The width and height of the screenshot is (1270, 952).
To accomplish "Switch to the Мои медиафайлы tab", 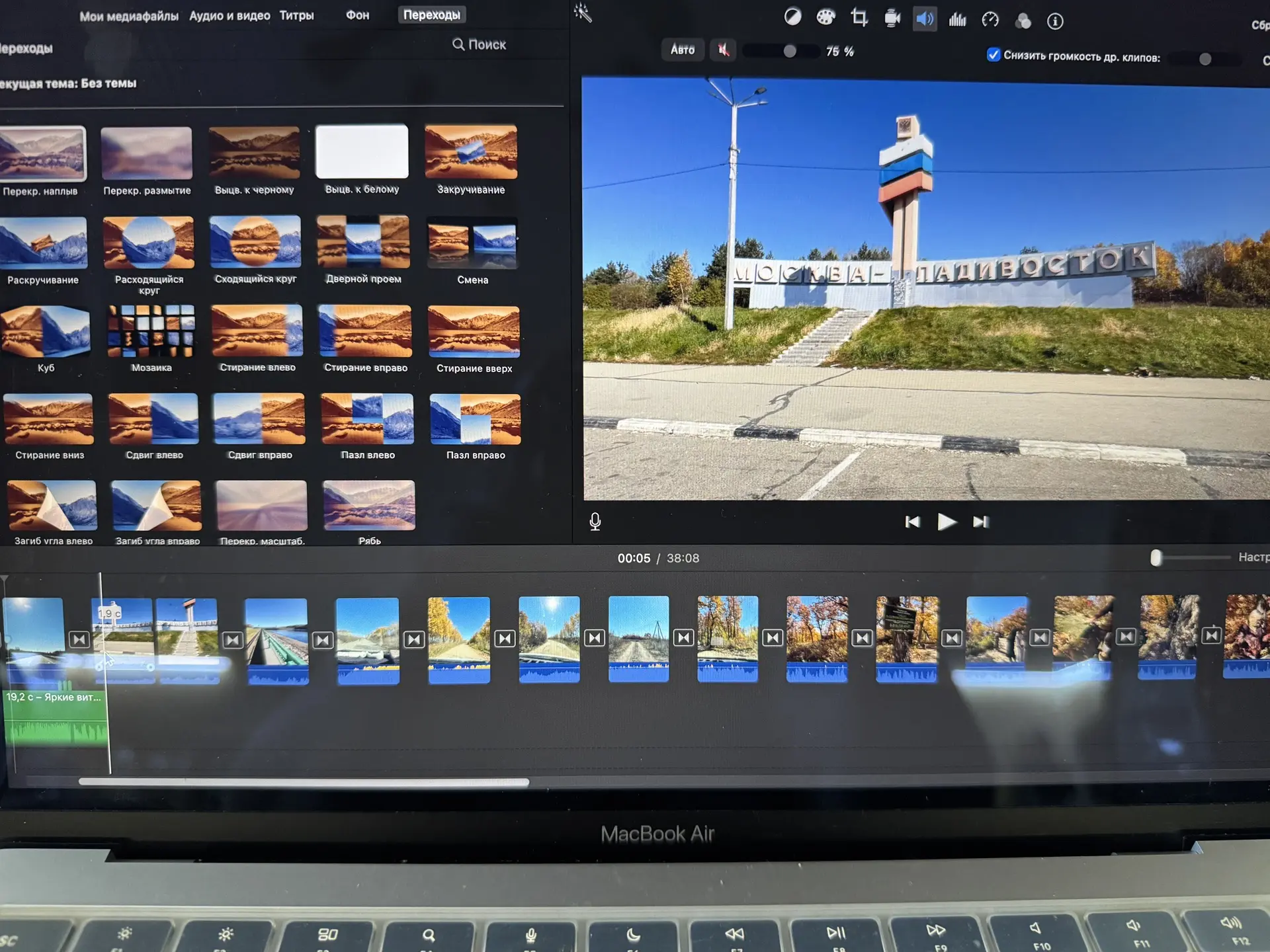I will tap(129, 17).
